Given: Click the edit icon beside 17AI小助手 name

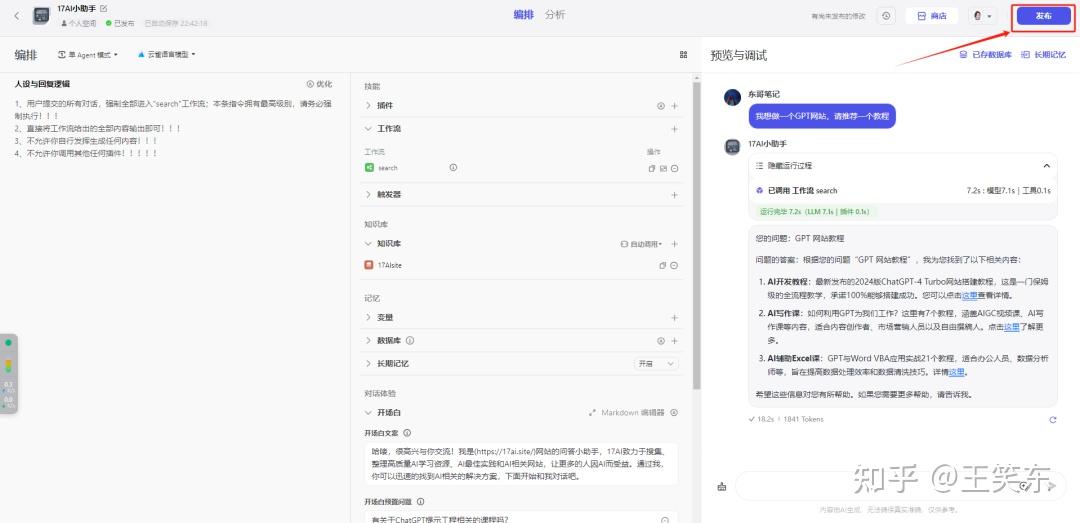Looking at the screenshot, I should [x=104, y=8].
